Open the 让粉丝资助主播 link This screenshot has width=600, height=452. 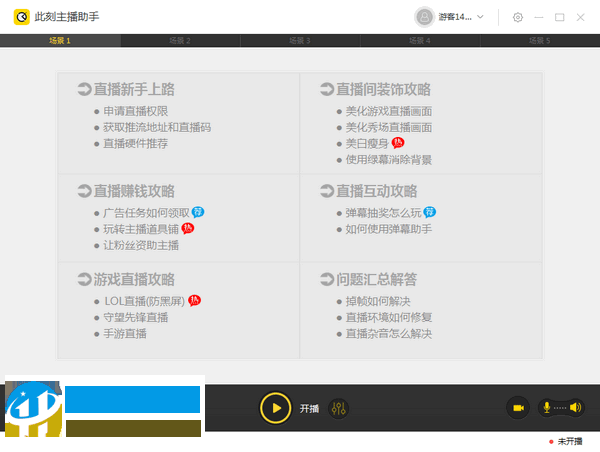pyautogui.click(x=141, y=245)
